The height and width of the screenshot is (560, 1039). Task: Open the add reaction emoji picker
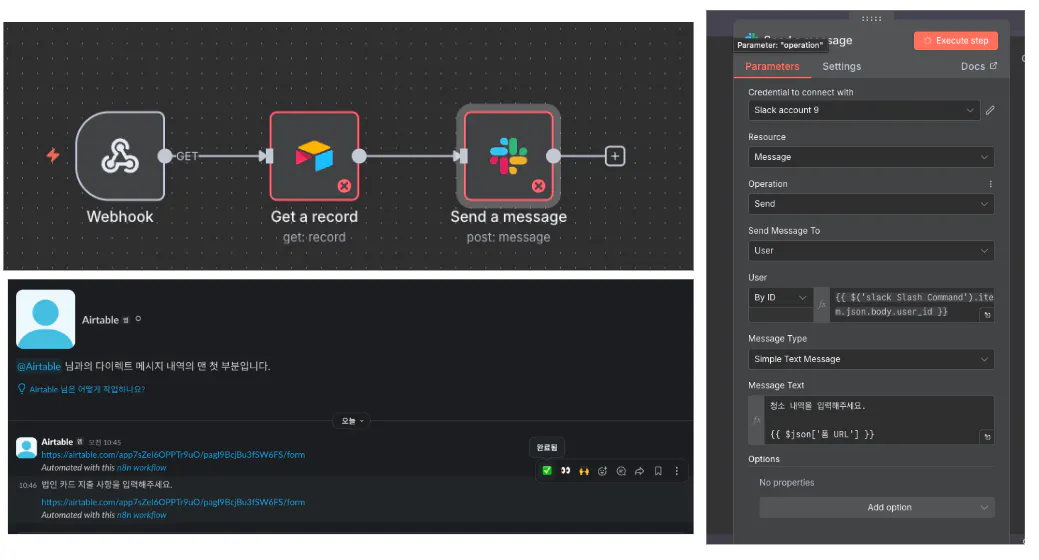[x=602, y=471]
